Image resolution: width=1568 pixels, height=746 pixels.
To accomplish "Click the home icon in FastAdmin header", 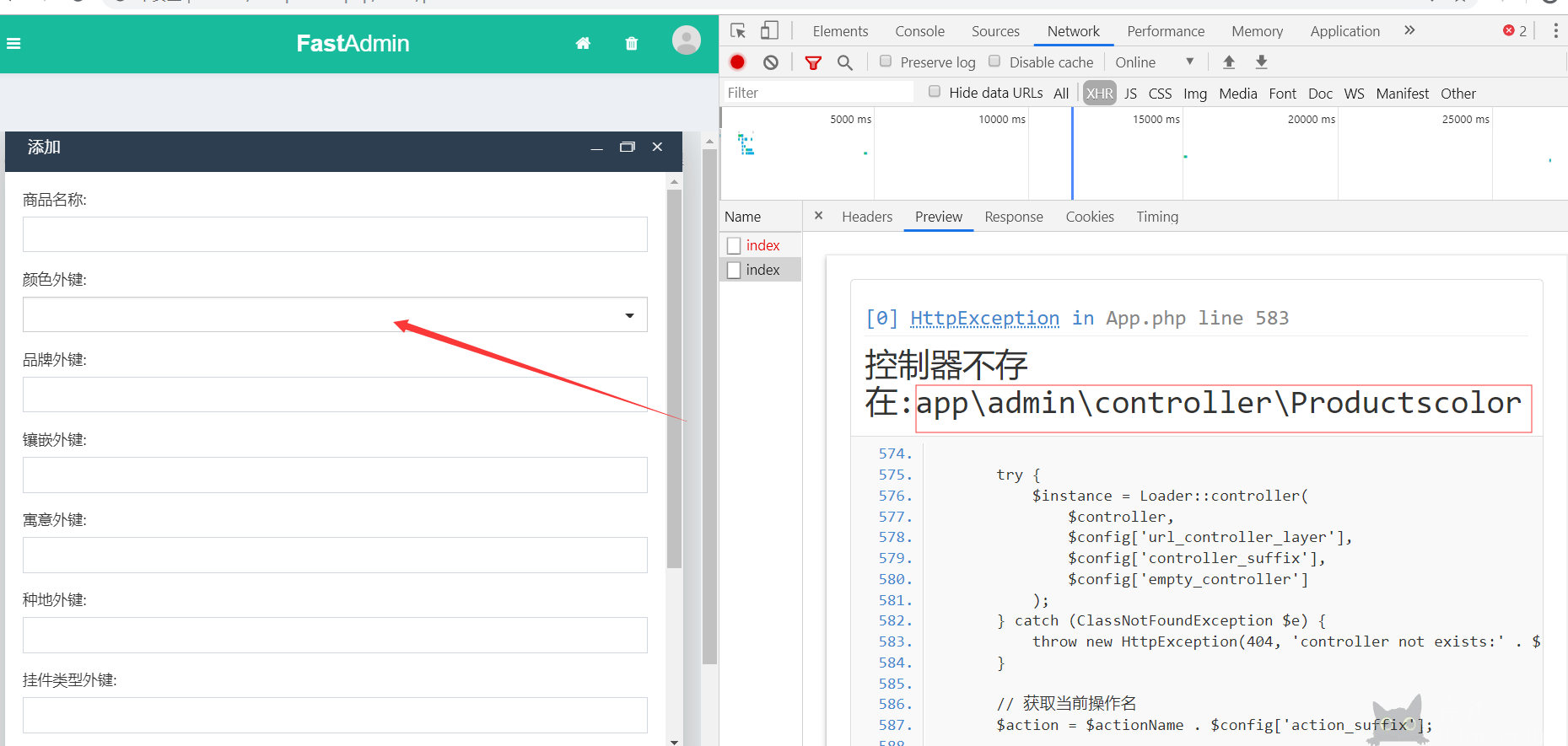I will (583, 44).
